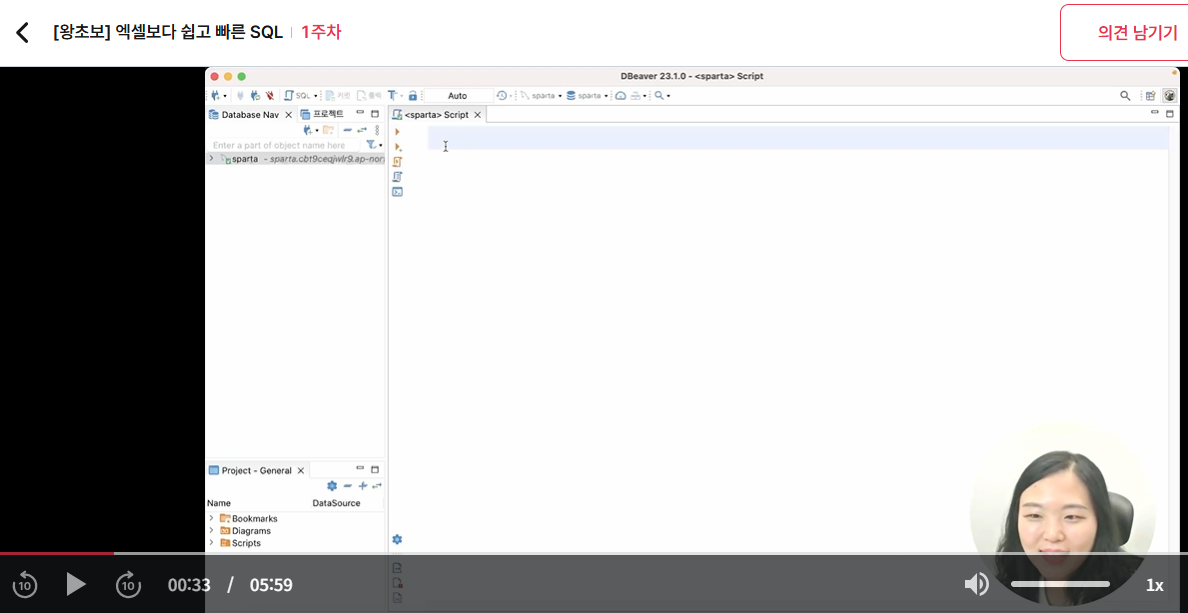
Task: Click the object name filter field
Action: pos(284,145)
